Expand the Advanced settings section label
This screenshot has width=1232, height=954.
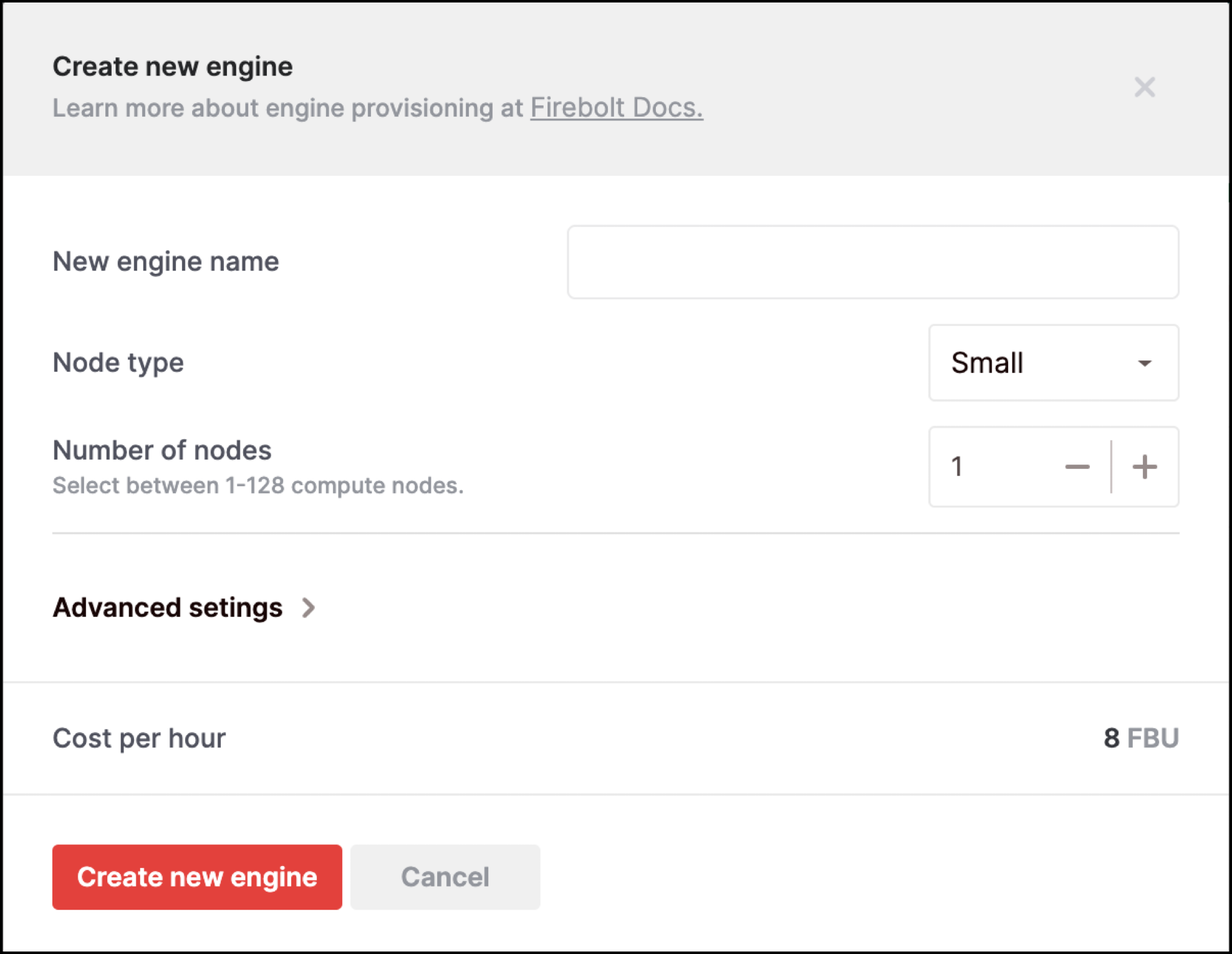(x=168, y=607)
